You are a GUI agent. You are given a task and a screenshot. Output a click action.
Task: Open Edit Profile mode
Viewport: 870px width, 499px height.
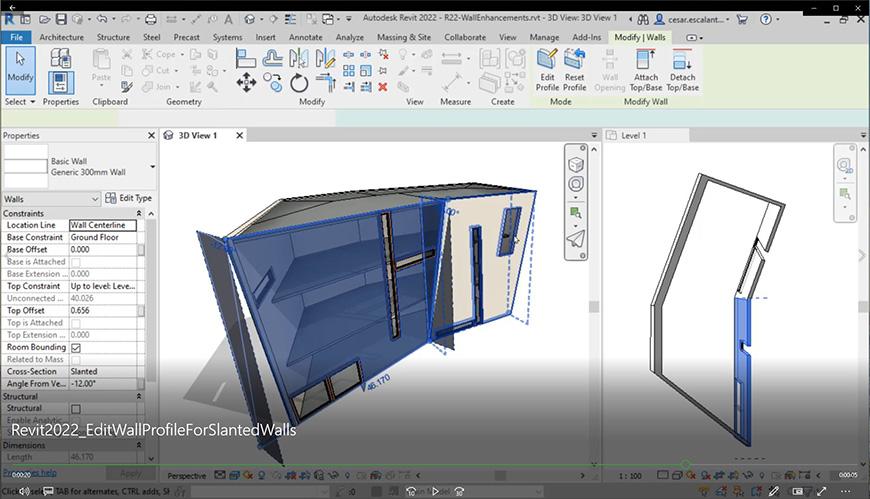tap(547, 70)
